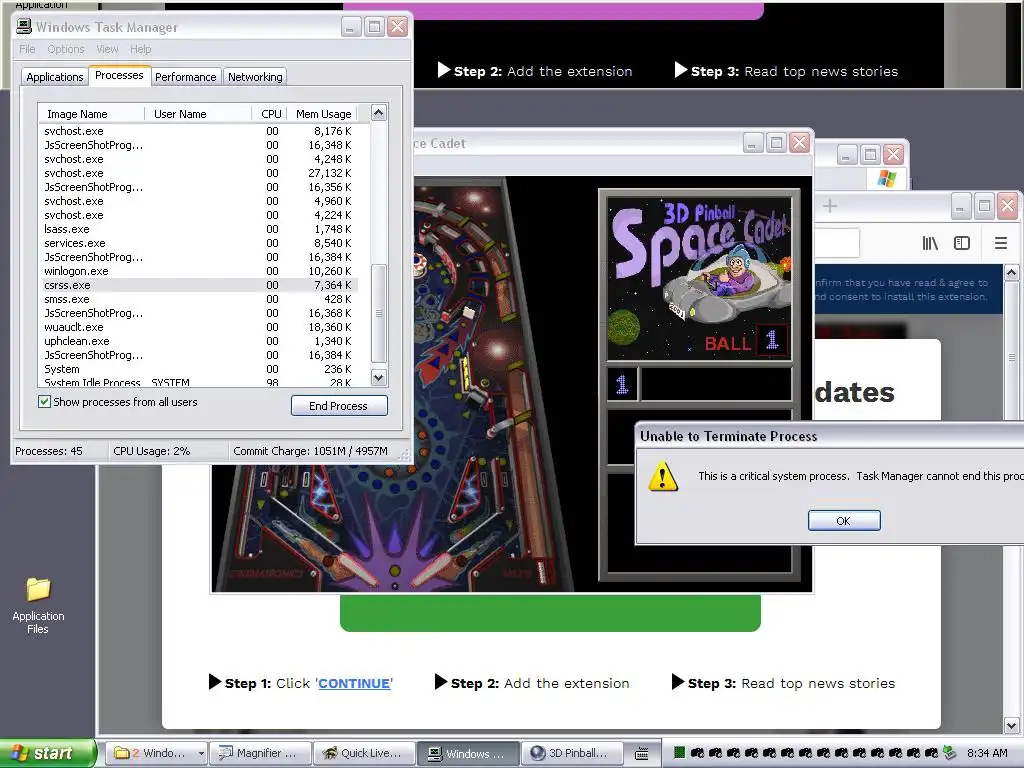Switch to 3D Pinball taskbar button

570,753
